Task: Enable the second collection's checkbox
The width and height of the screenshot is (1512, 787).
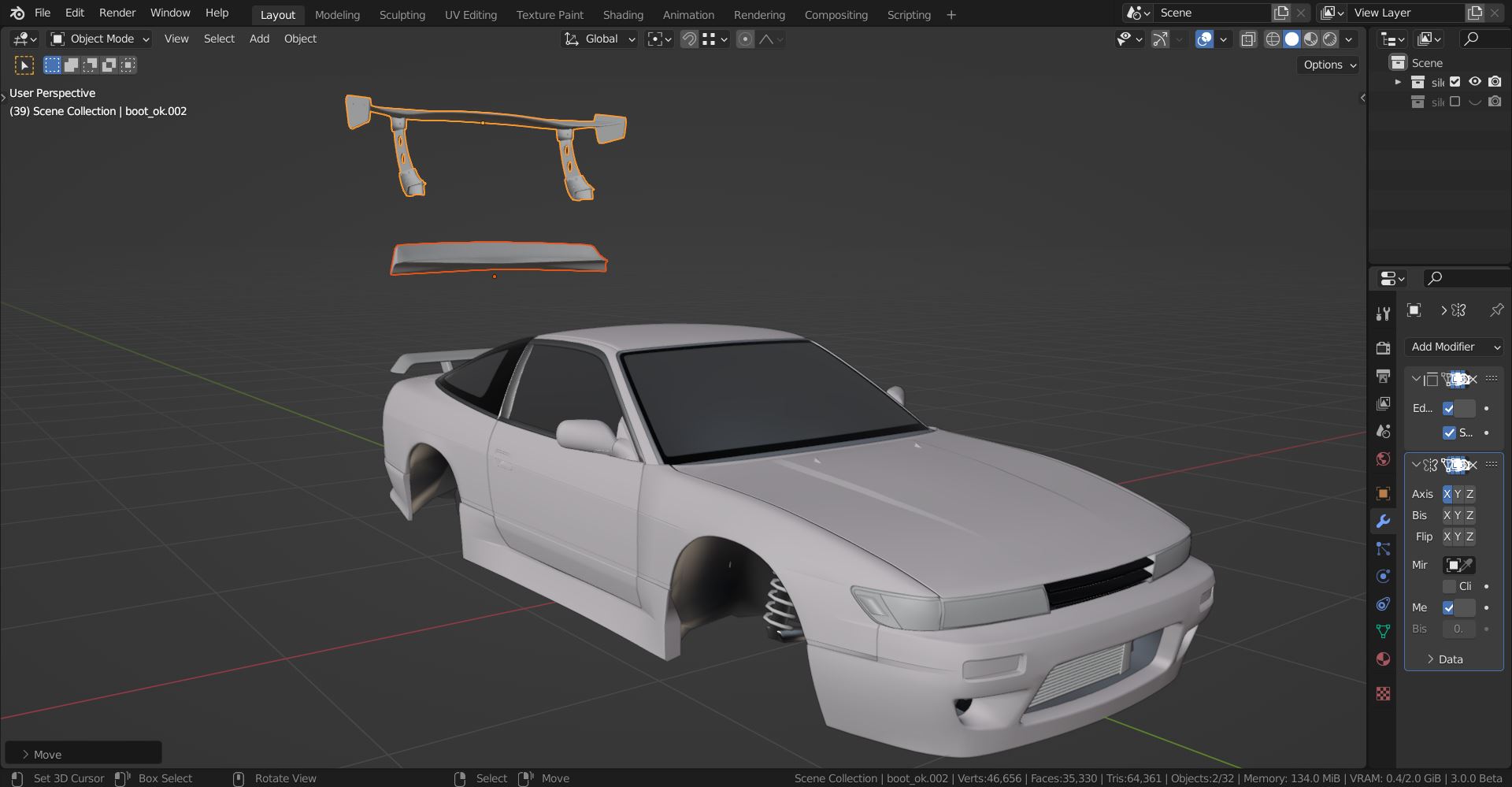Action: tap(1455, 102)
